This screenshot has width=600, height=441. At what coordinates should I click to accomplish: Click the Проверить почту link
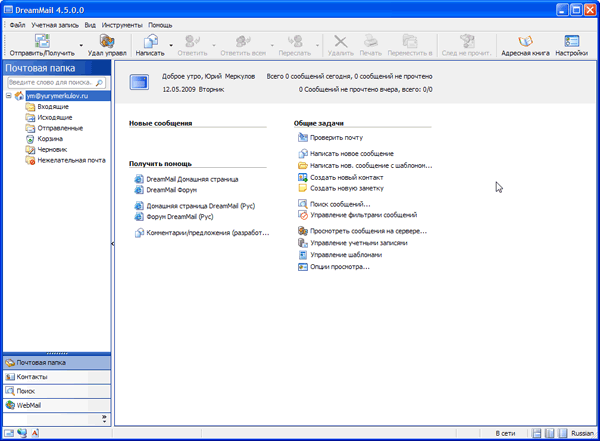pos(336,137)
